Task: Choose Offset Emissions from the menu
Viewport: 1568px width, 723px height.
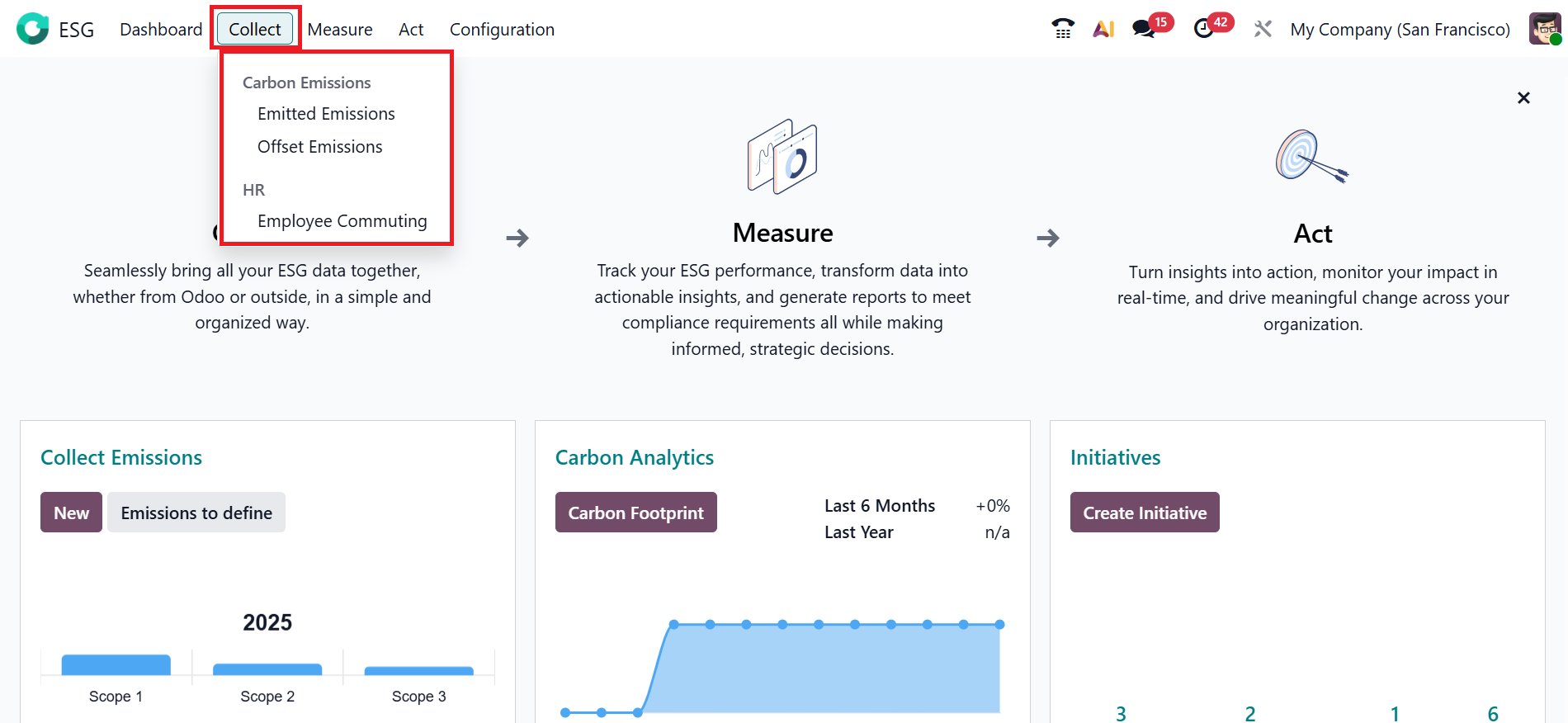Action: (x=320, y=147)
